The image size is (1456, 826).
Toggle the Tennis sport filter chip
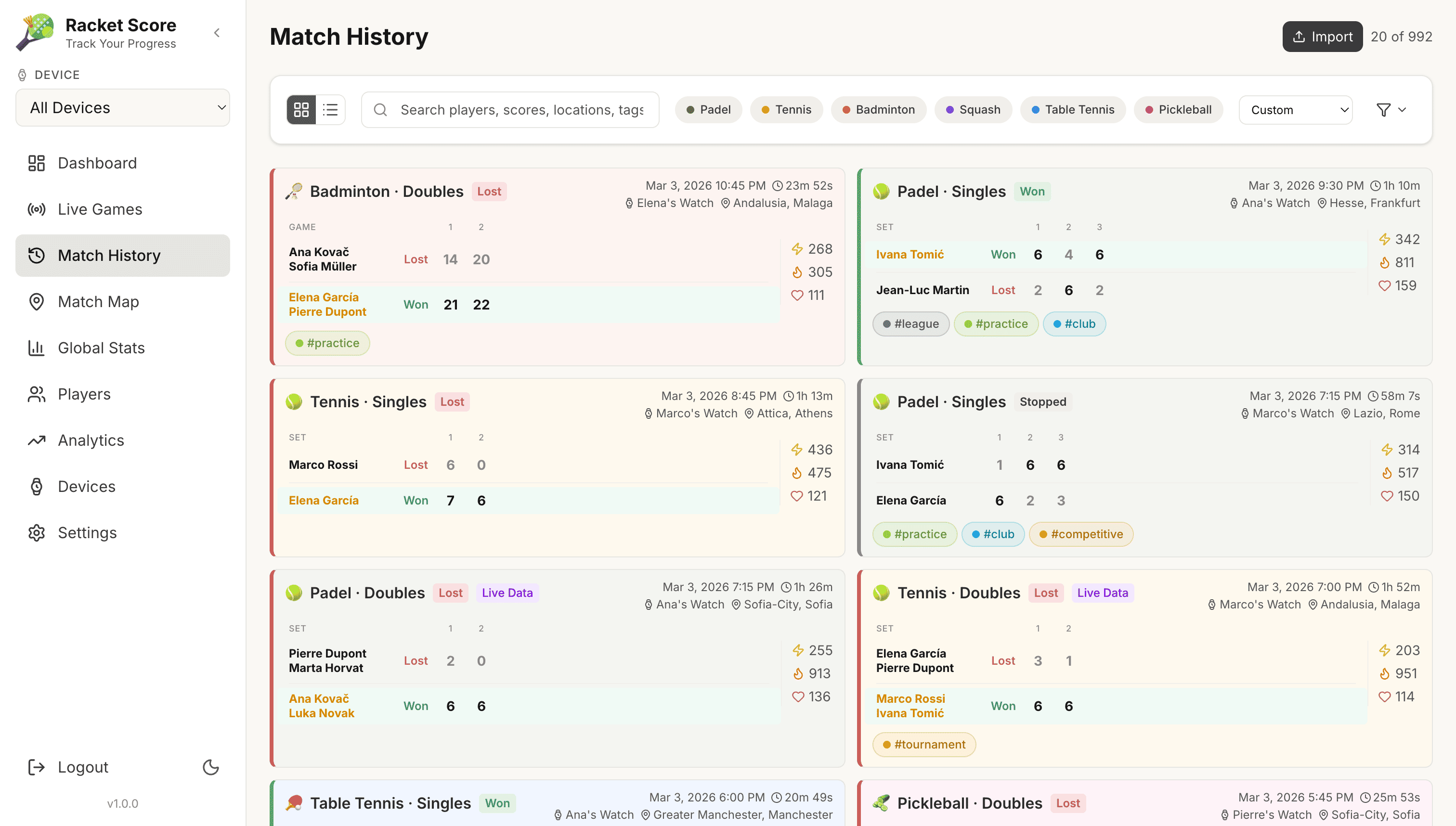[x=786, y=109]
